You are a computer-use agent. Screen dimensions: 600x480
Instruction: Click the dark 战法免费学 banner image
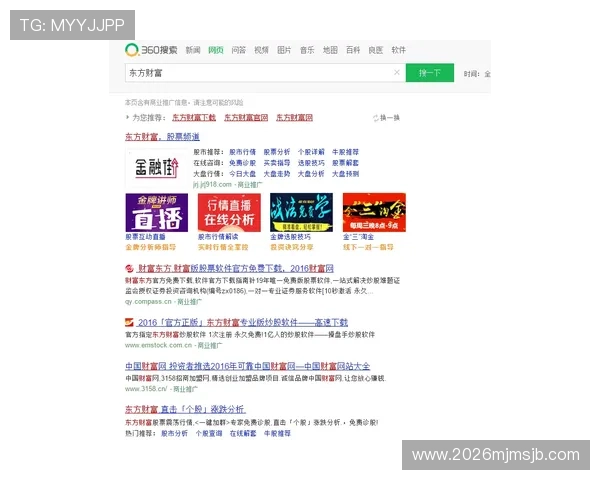[x=302, y=212]
